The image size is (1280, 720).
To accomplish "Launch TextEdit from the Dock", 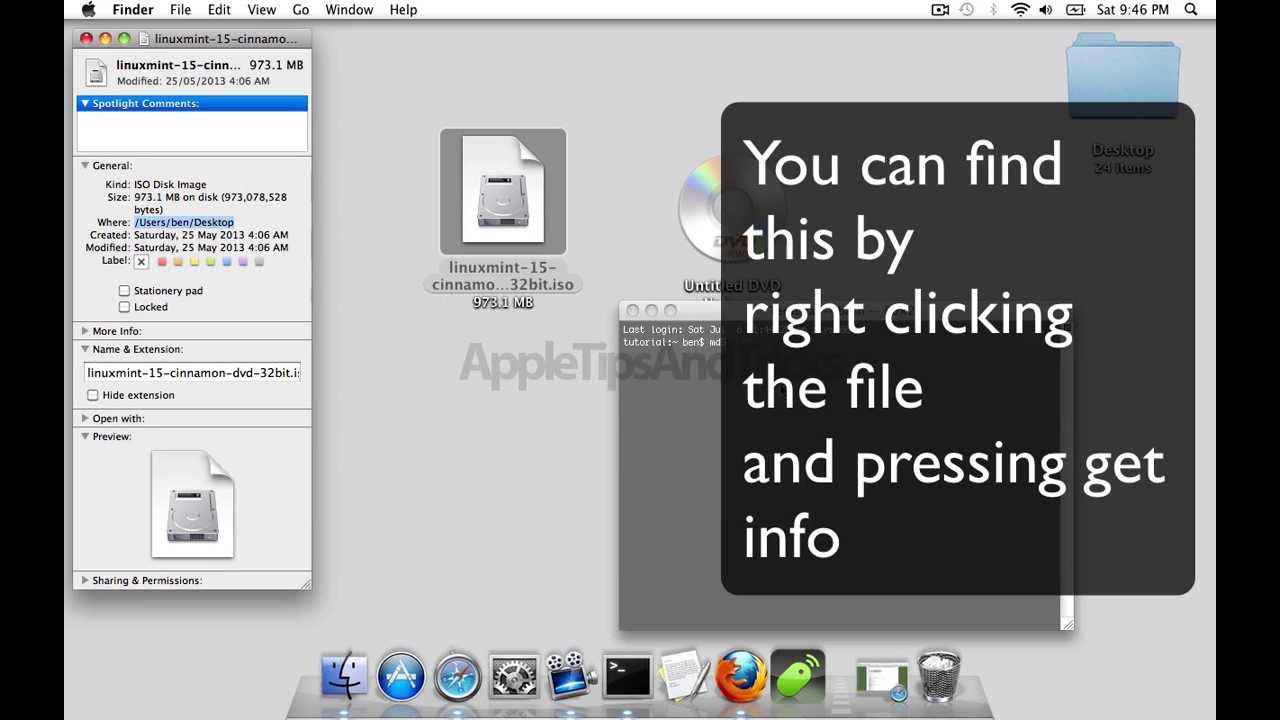I will (684, 676).
